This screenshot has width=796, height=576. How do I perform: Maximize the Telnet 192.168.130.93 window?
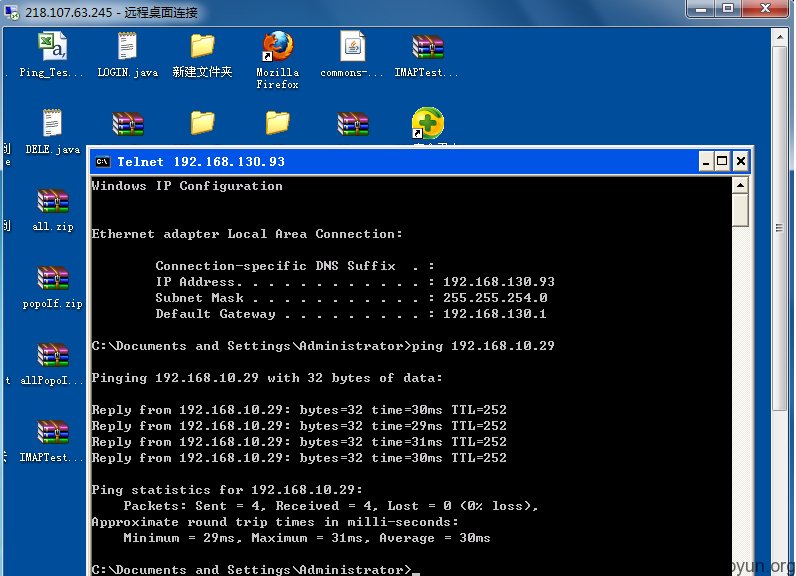[722, 162]
